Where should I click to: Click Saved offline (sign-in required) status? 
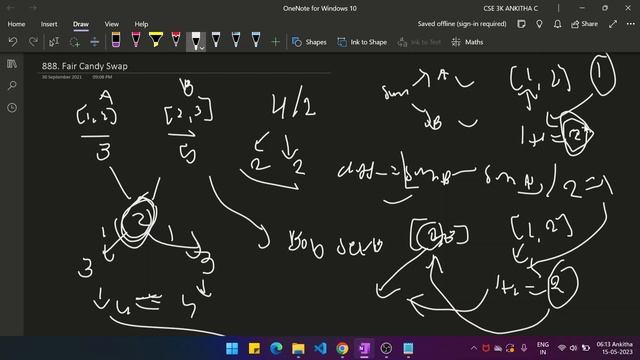coord(462,24)
